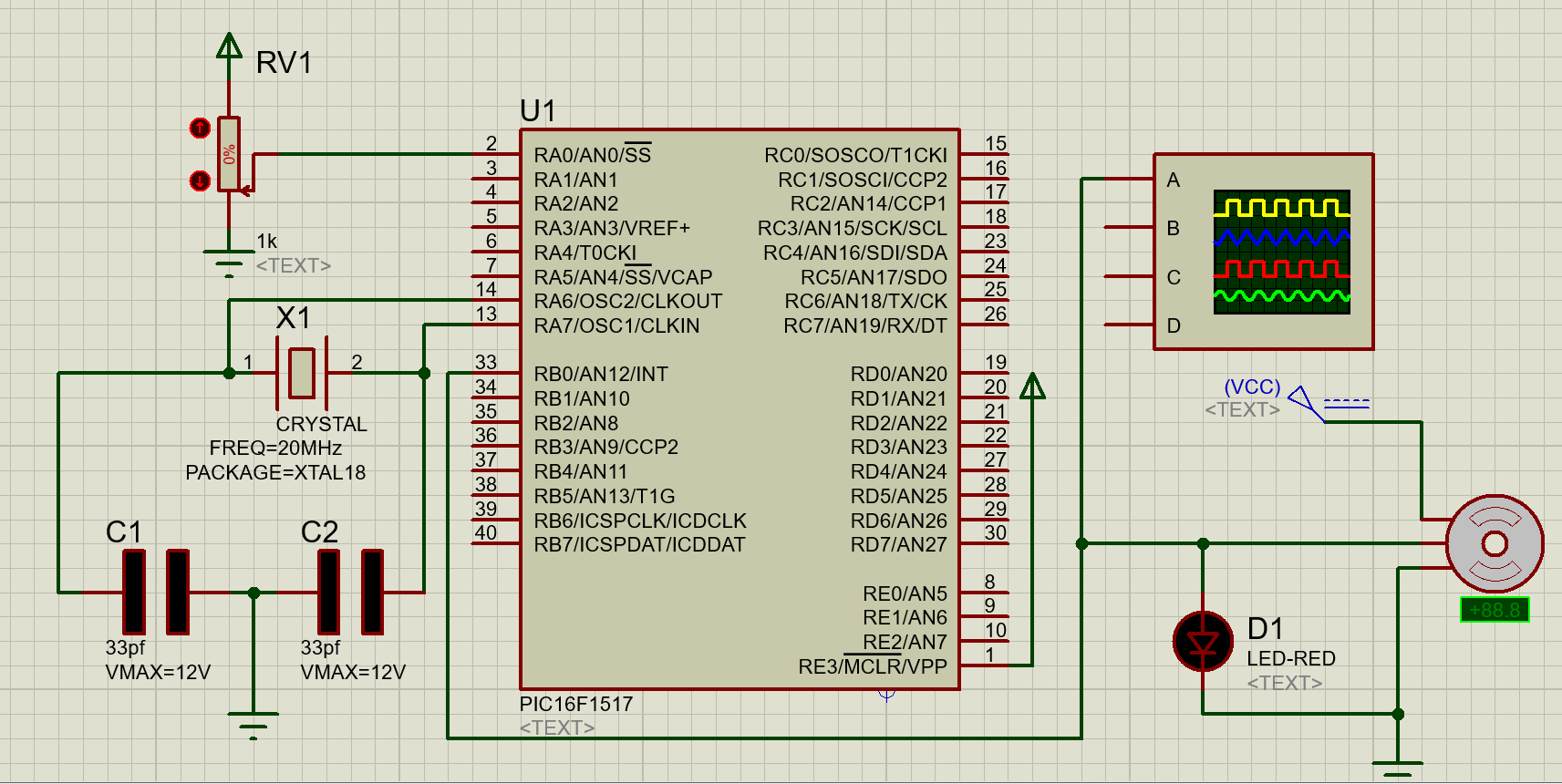Screen dimensions: 1562x784
Task: Select capacitor C1 symbol
Action: (x=156, y=592)
